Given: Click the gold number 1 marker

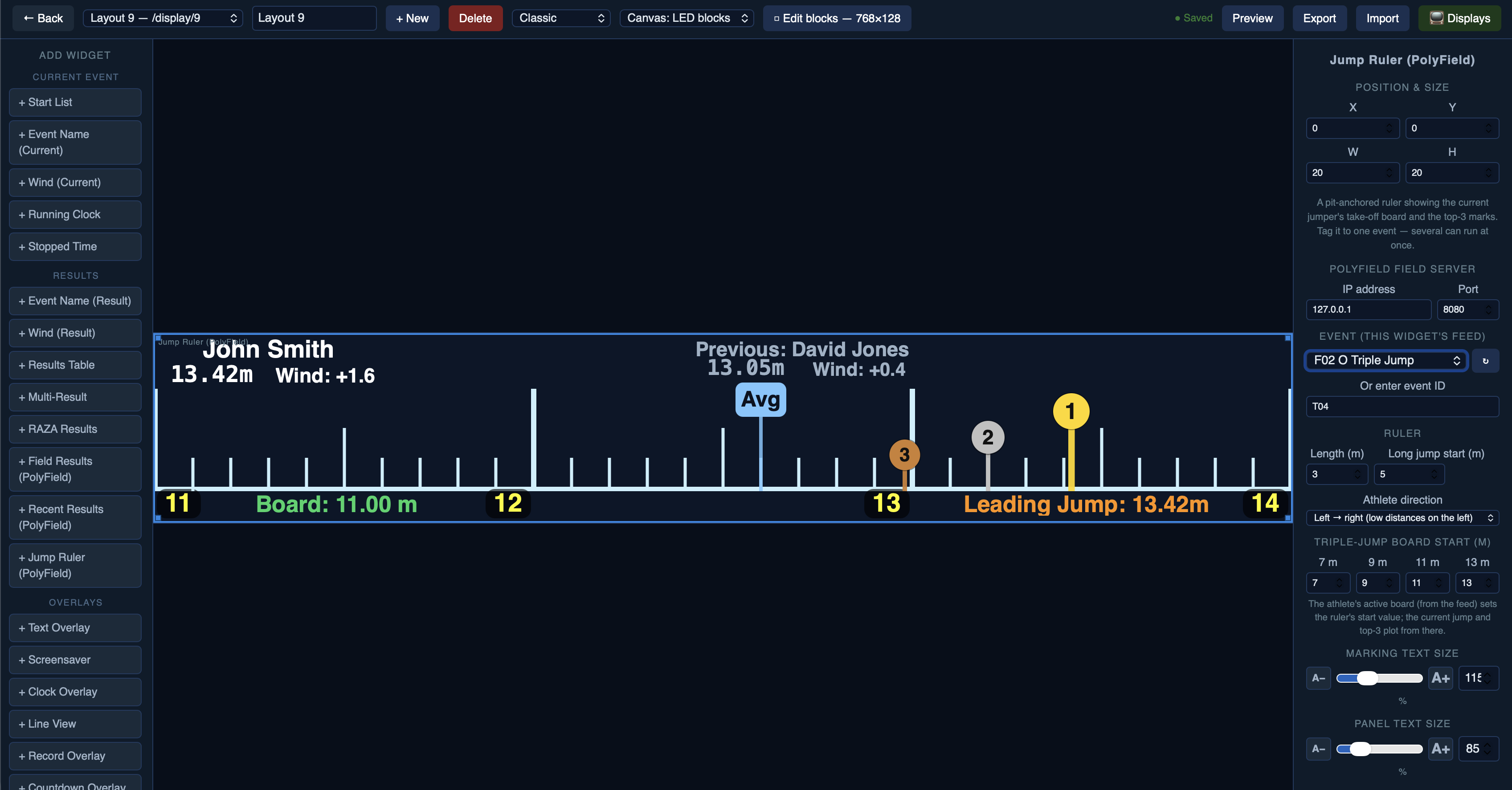Looking at the screenshot, I should pos(1071,411).
